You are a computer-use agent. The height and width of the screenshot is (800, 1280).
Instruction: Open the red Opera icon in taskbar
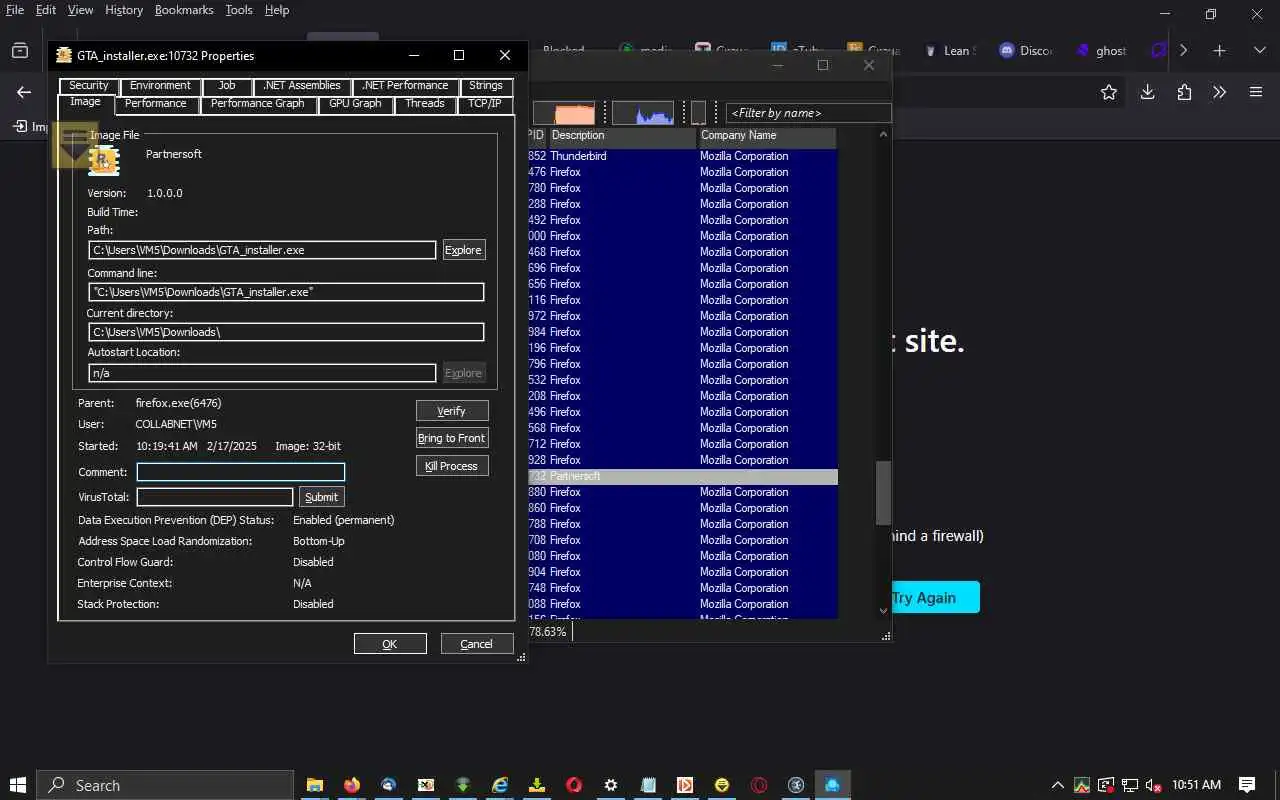pyautogui.click(x=574, y=785)
